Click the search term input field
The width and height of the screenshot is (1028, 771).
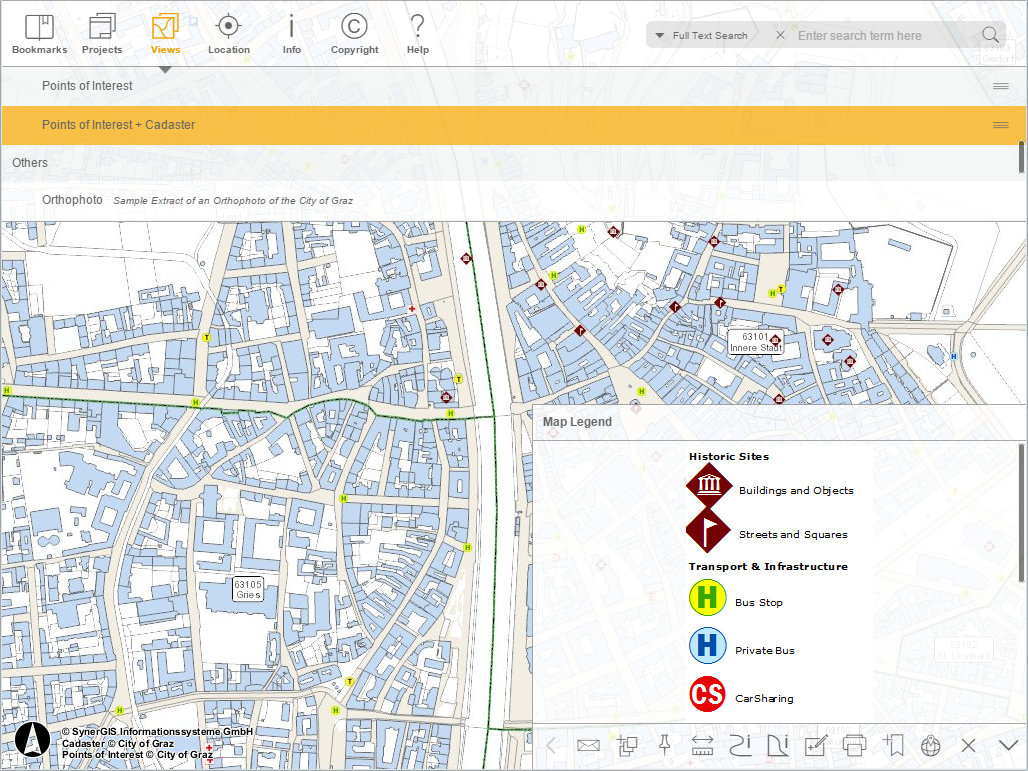pyautogui.click(x=880, y=36)
